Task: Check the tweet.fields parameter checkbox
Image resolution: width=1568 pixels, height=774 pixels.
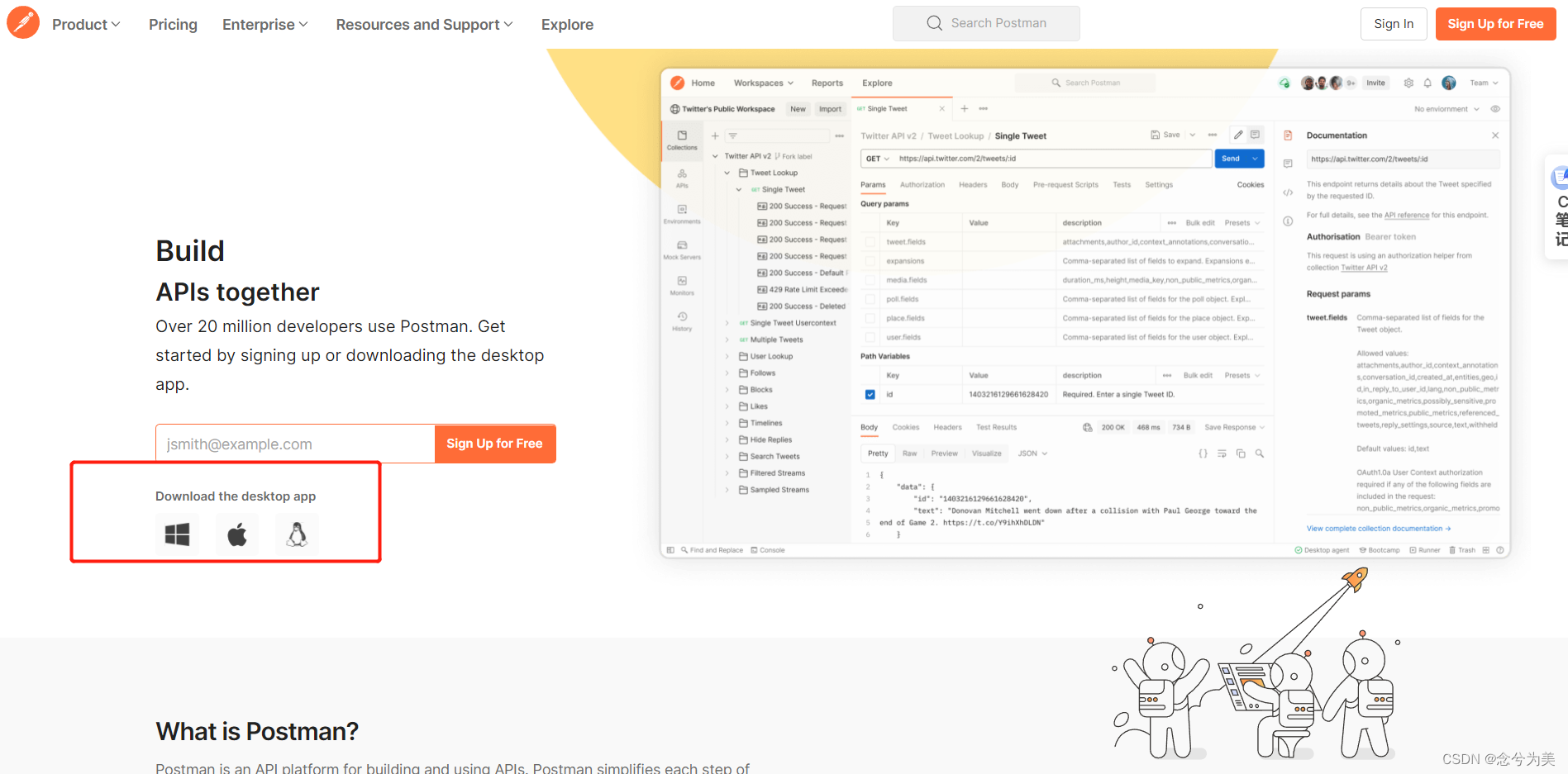Action: tap(870, 242)
